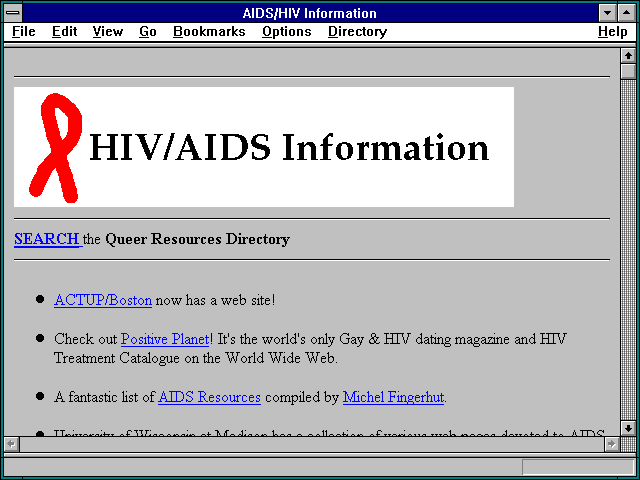The image size is (640, 480).
Task: Open the Directory menu
Action: pos(358,32)
